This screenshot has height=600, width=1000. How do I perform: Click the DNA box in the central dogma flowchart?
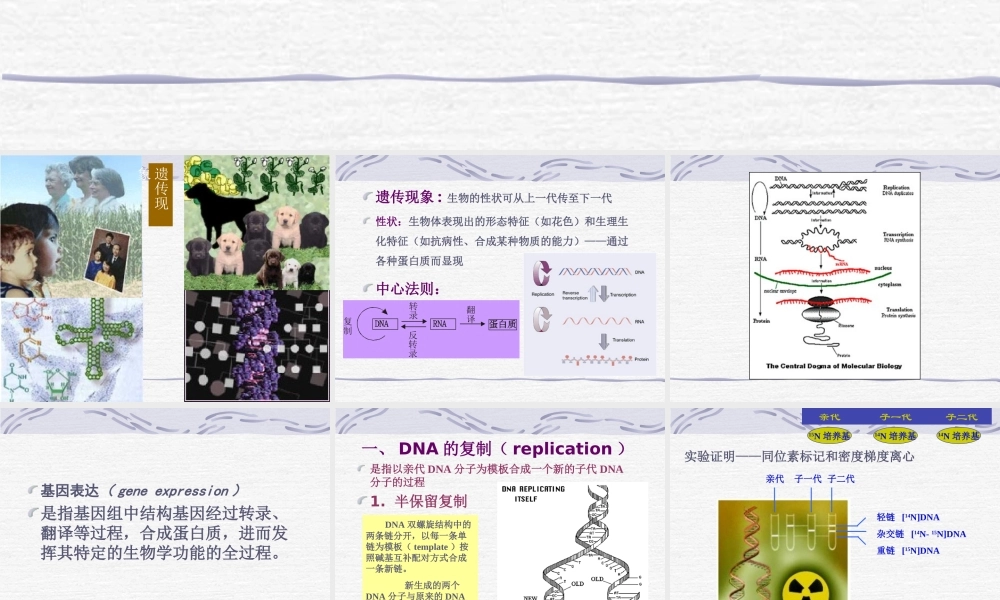[x=382, y=323]
